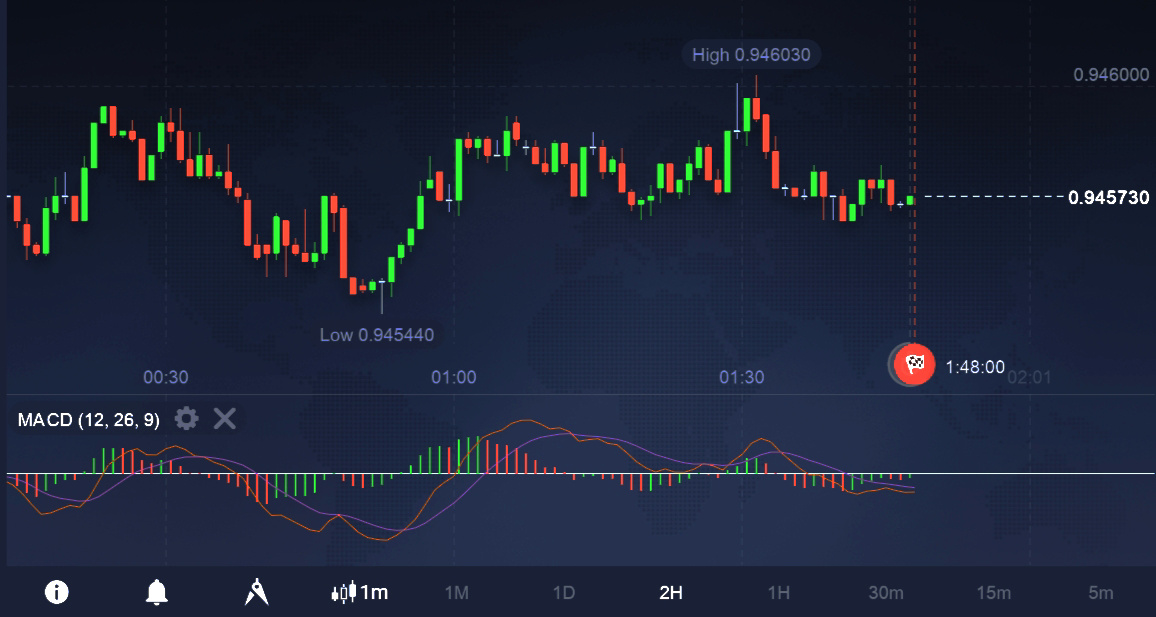This screenshot has height=617, width=1156.
Task: Click the red expiration flag icon
Action: (914, 364)
